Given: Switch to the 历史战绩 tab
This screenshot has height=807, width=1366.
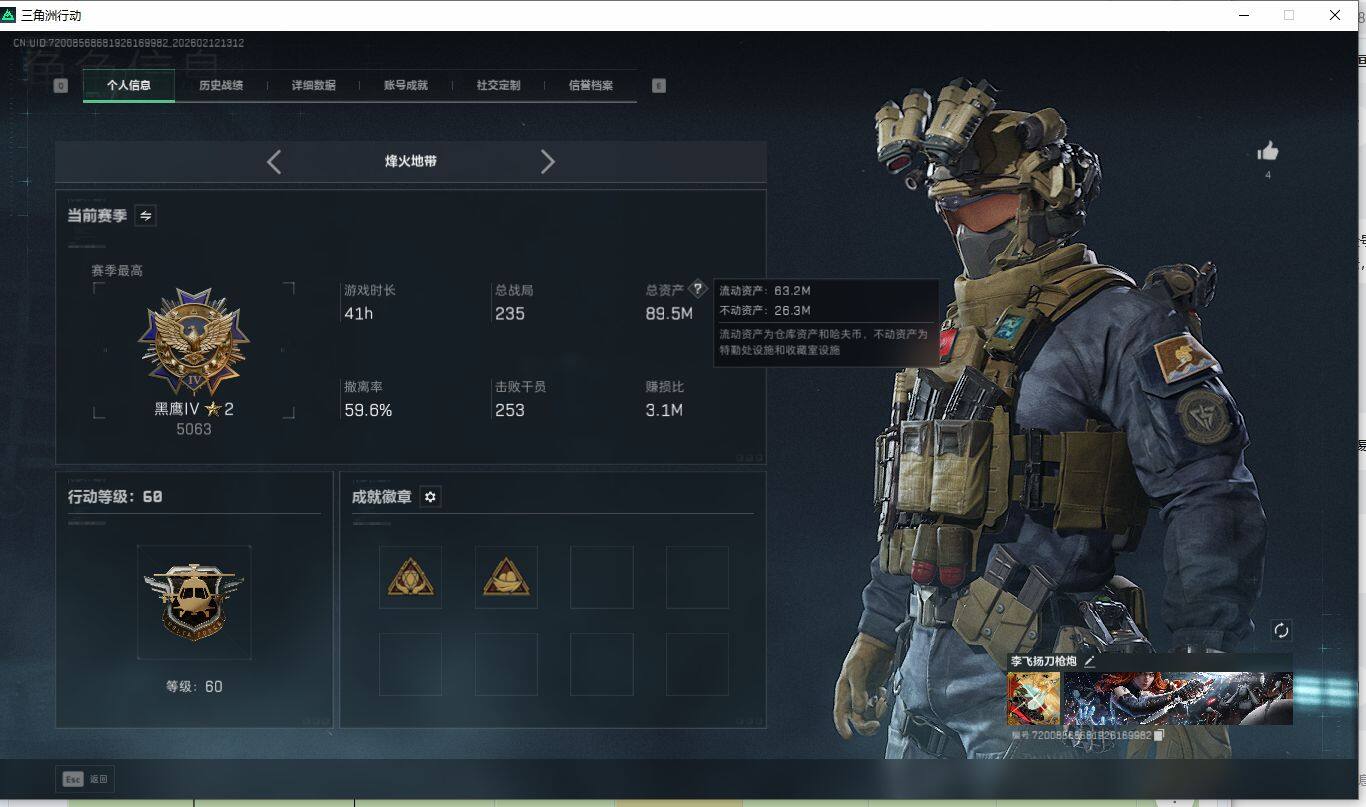Looking at the screenshot, I should [x=223, y=86].
